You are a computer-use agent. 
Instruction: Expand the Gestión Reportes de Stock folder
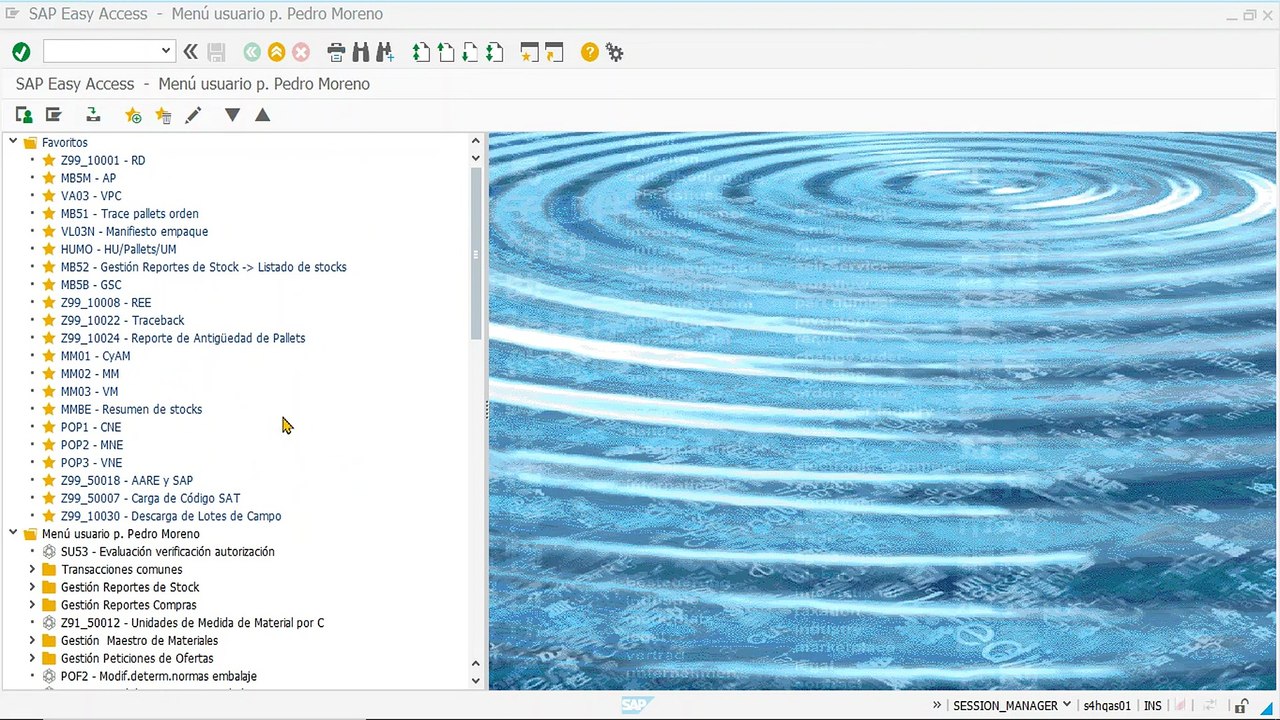32,587
